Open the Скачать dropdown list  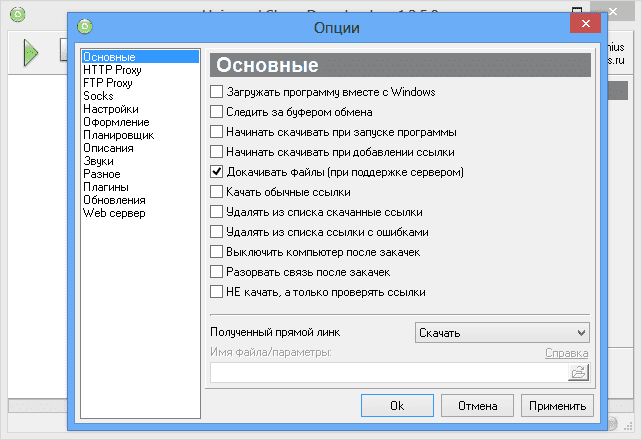click(x=501, y=332)
